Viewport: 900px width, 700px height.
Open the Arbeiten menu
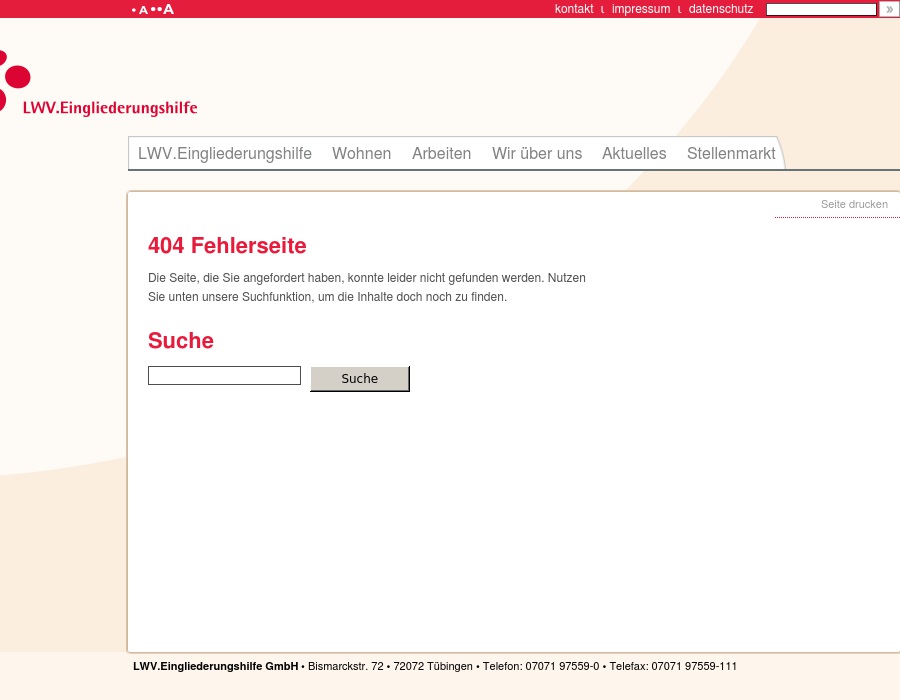[441, 153]
